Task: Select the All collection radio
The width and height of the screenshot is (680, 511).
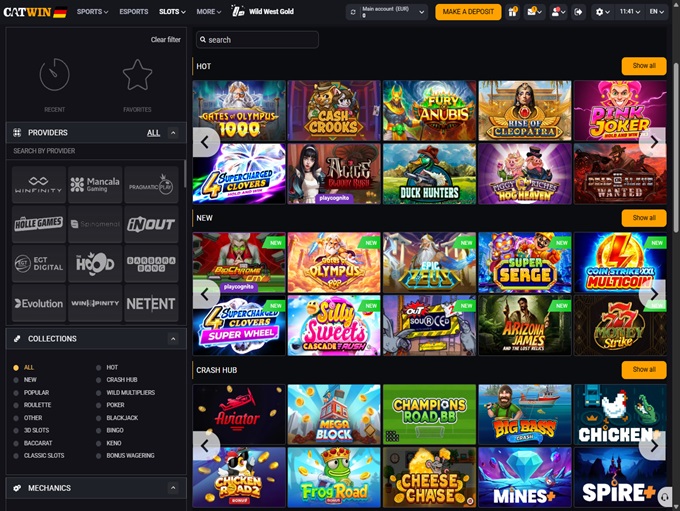Action: (16, 367)
